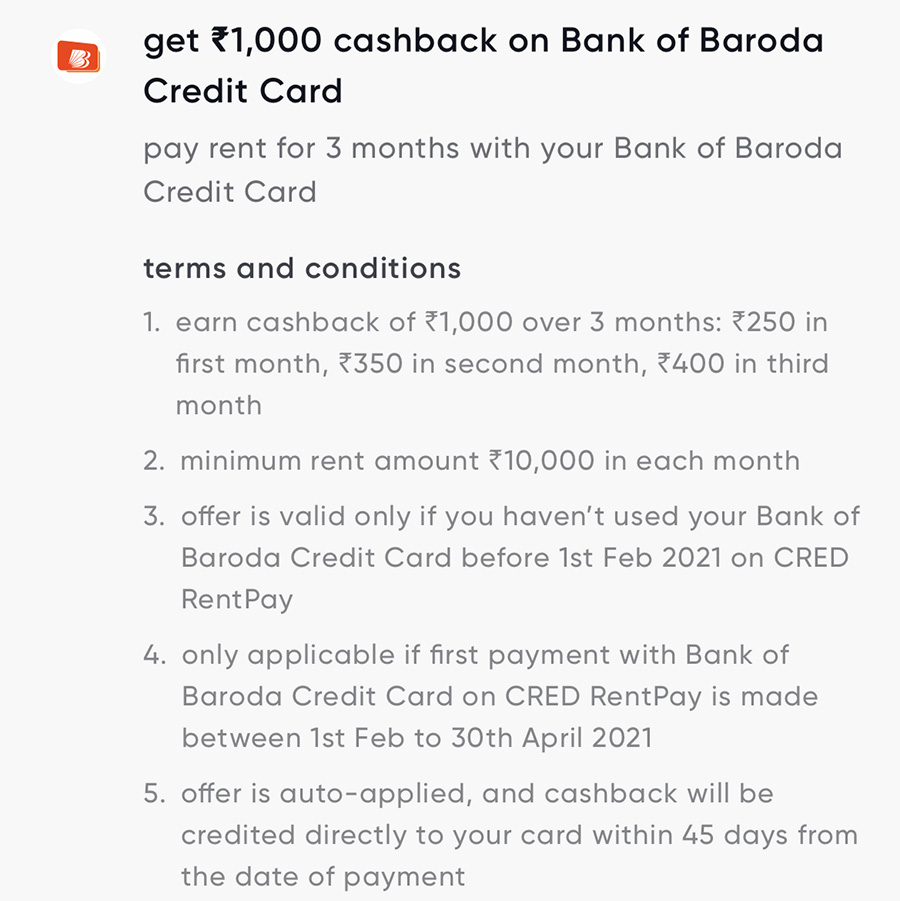This screenshot has width=900, height=901.
Task: Click 'within 45 days from' line
Action: (519, 835)
